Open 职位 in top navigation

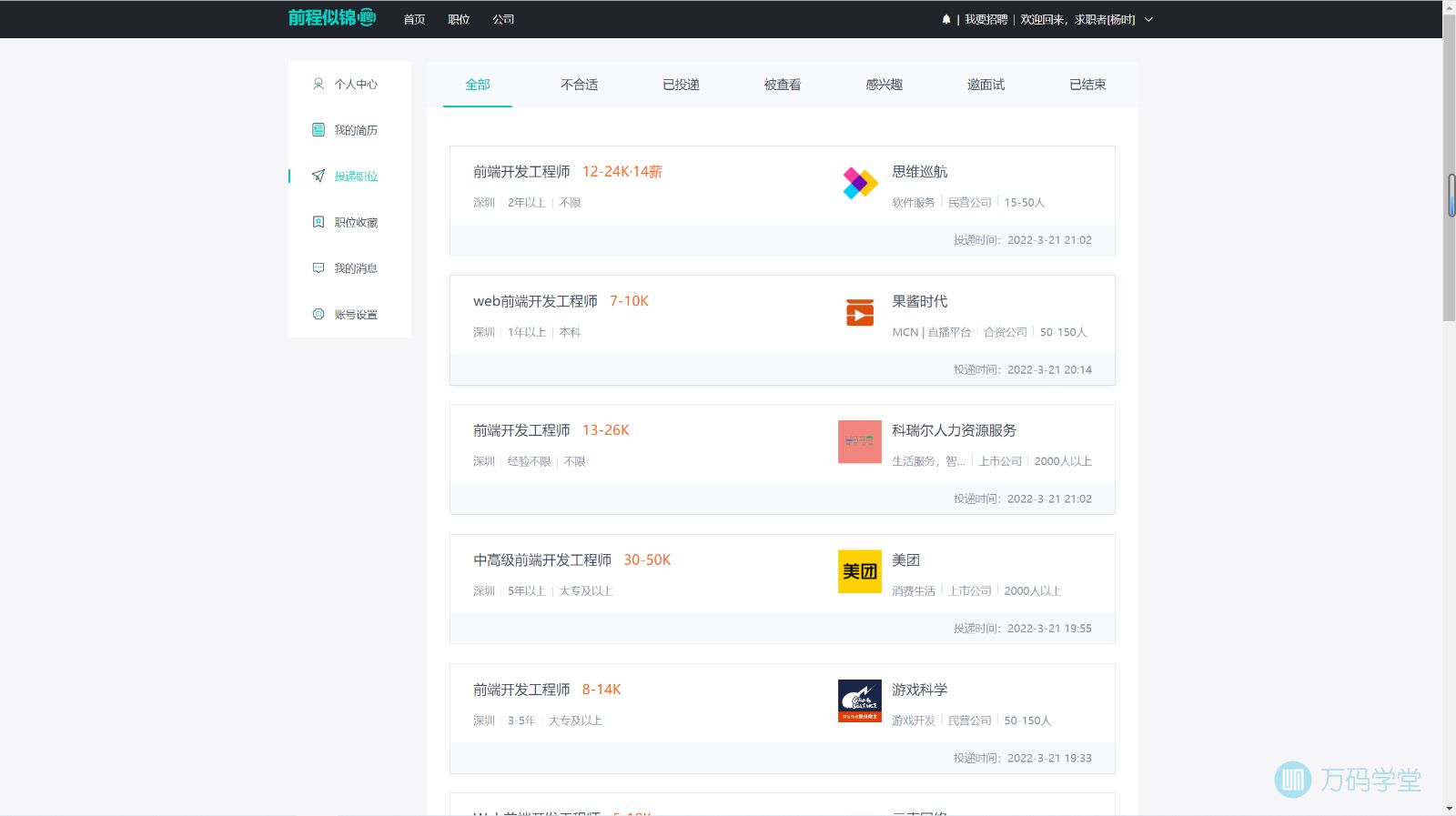pos(459,19)
